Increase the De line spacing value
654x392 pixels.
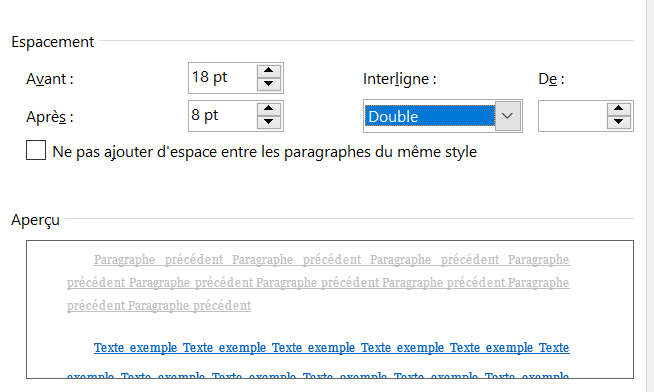[x=619, y=109]
